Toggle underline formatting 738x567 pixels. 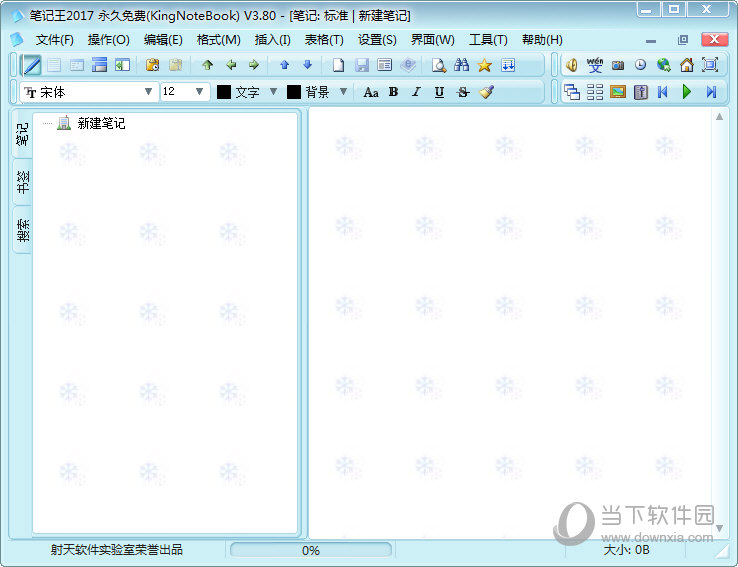(x=439, y=92)
